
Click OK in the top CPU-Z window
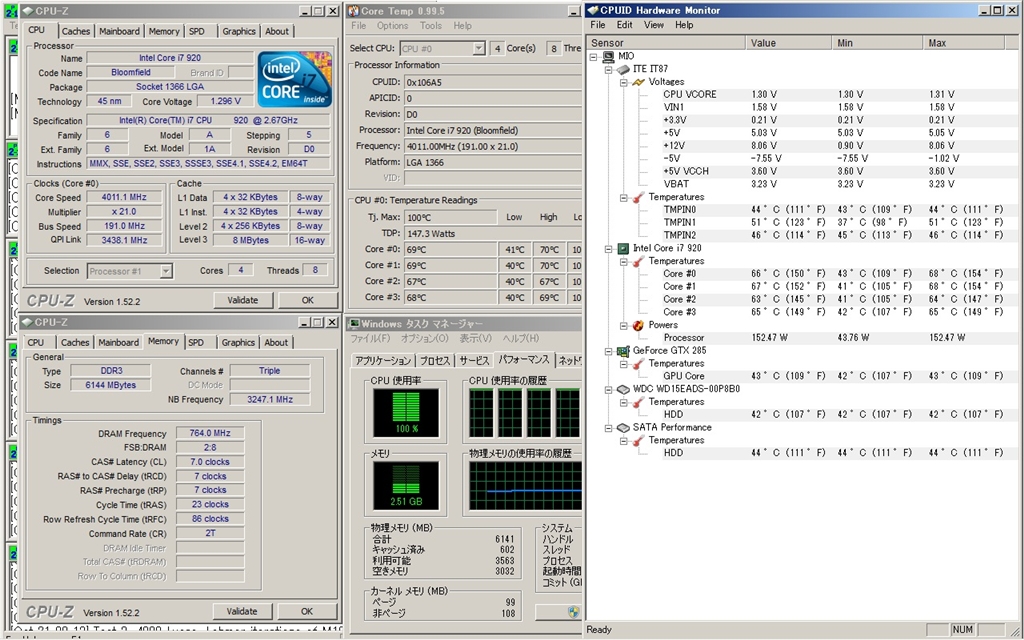(x=308, y=300)
